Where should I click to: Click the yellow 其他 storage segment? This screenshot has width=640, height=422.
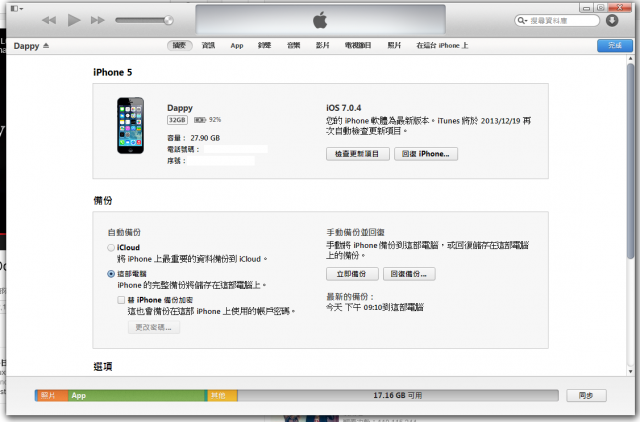(222, 395)
